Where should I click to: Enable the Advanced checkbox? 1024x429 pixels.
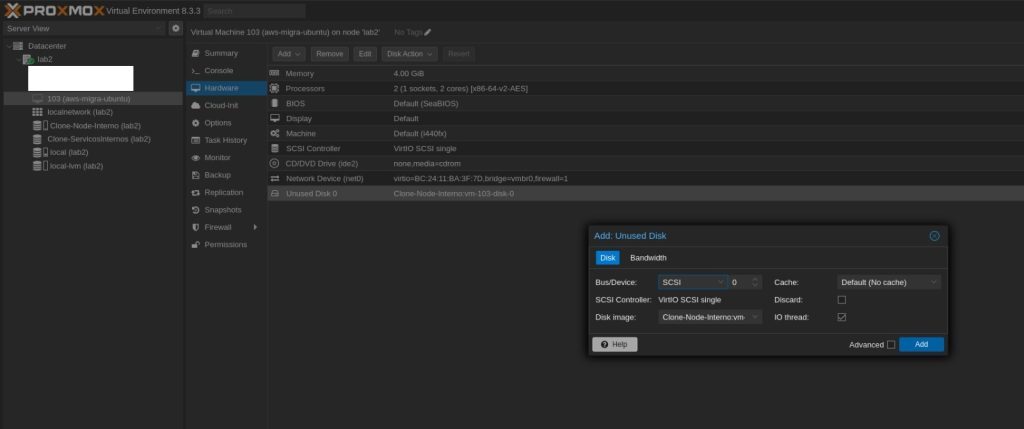click(x=890, y=345)
